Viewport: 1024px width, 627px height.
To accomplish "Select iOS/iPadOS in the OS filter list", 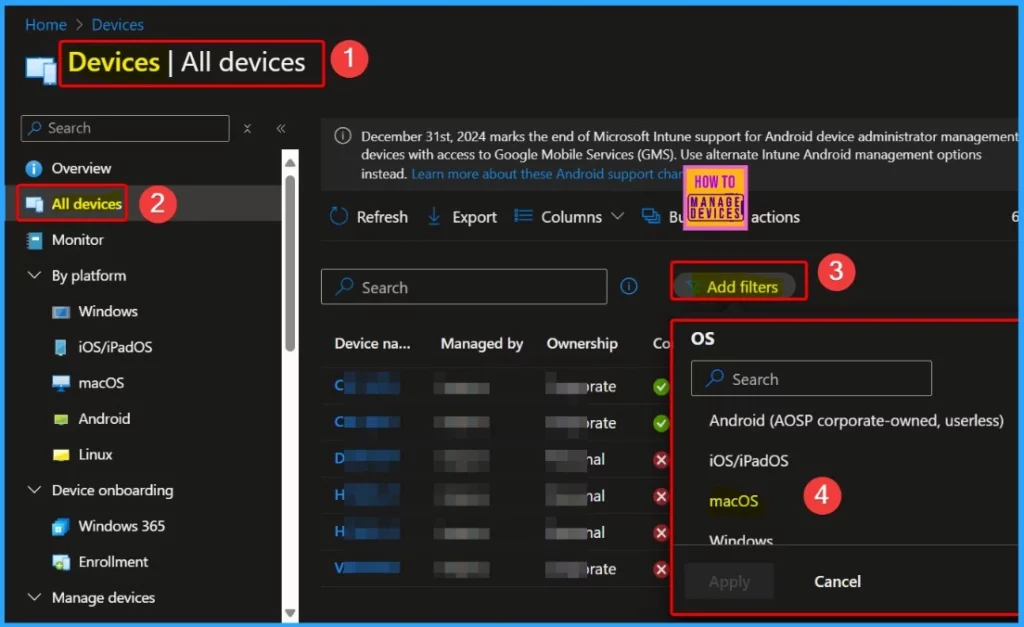I will tap(748, 460).
